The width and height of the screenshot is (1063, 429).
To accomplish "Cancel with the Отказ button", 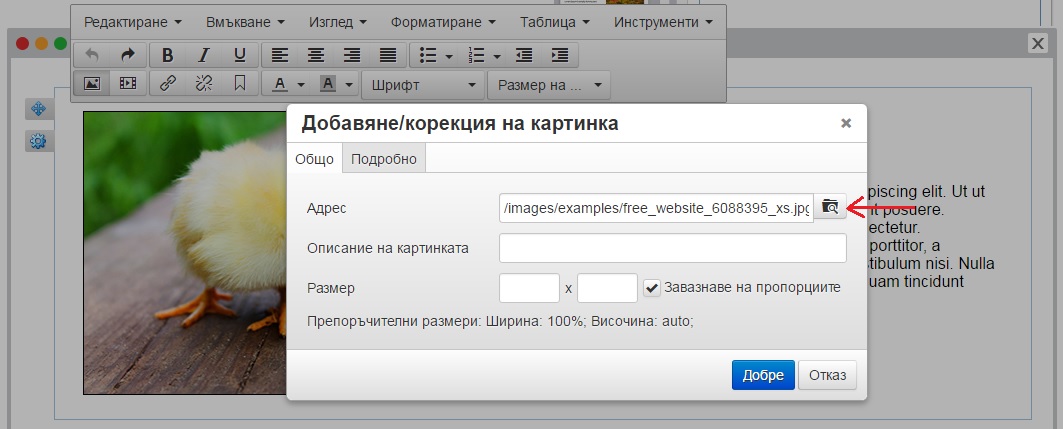I will 827,375.
